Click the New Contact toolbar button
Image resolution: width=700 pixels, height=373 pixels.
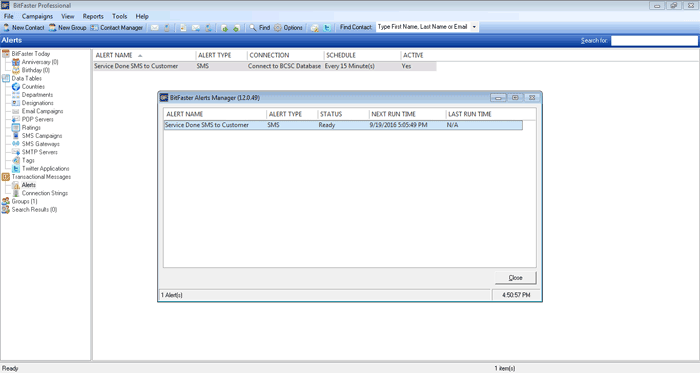coord(24,28)
